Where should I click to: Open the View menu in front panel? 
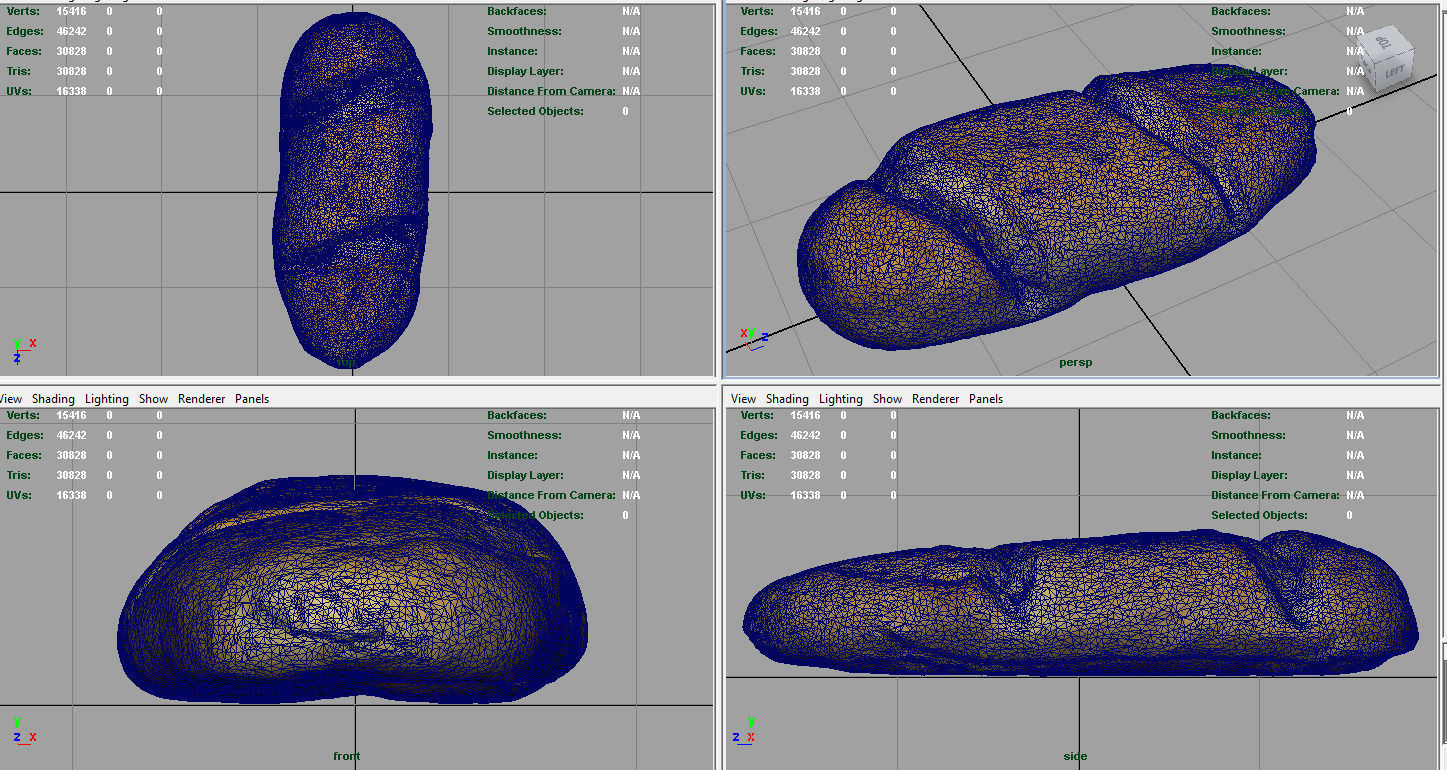pyautogui.click(x=10, y=399)
